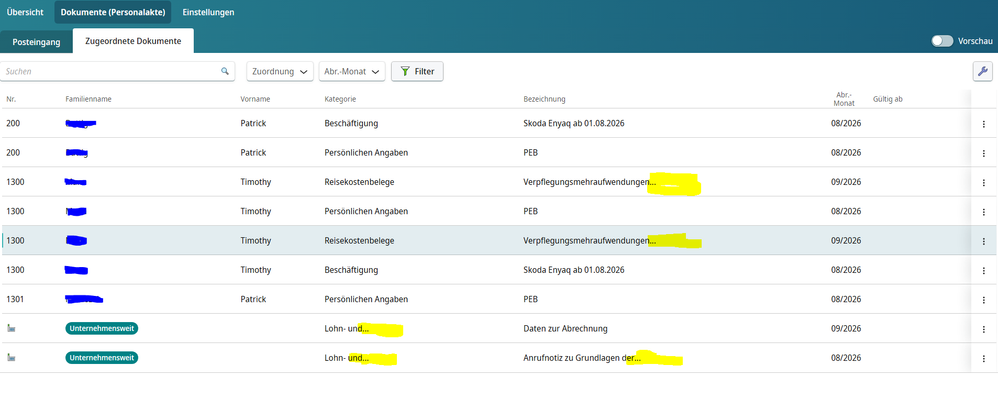Toggle the Vorschau preview switch

click(942, 41)
